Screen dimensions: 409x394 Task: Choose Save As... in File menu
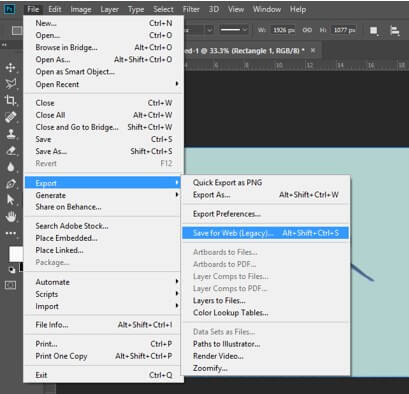click(104, 151)
